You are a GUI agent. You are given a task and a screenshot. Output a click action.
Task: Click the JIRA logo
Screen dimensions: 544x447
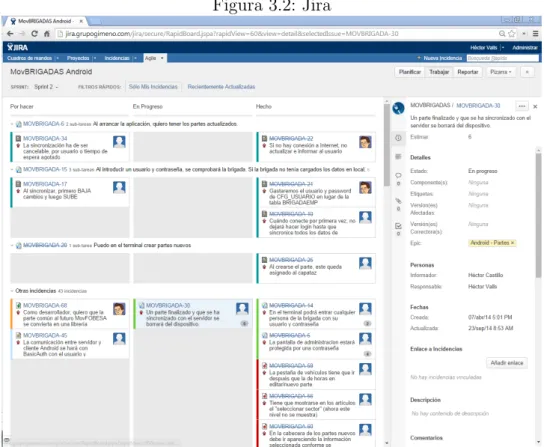click(x=17, y=47)
